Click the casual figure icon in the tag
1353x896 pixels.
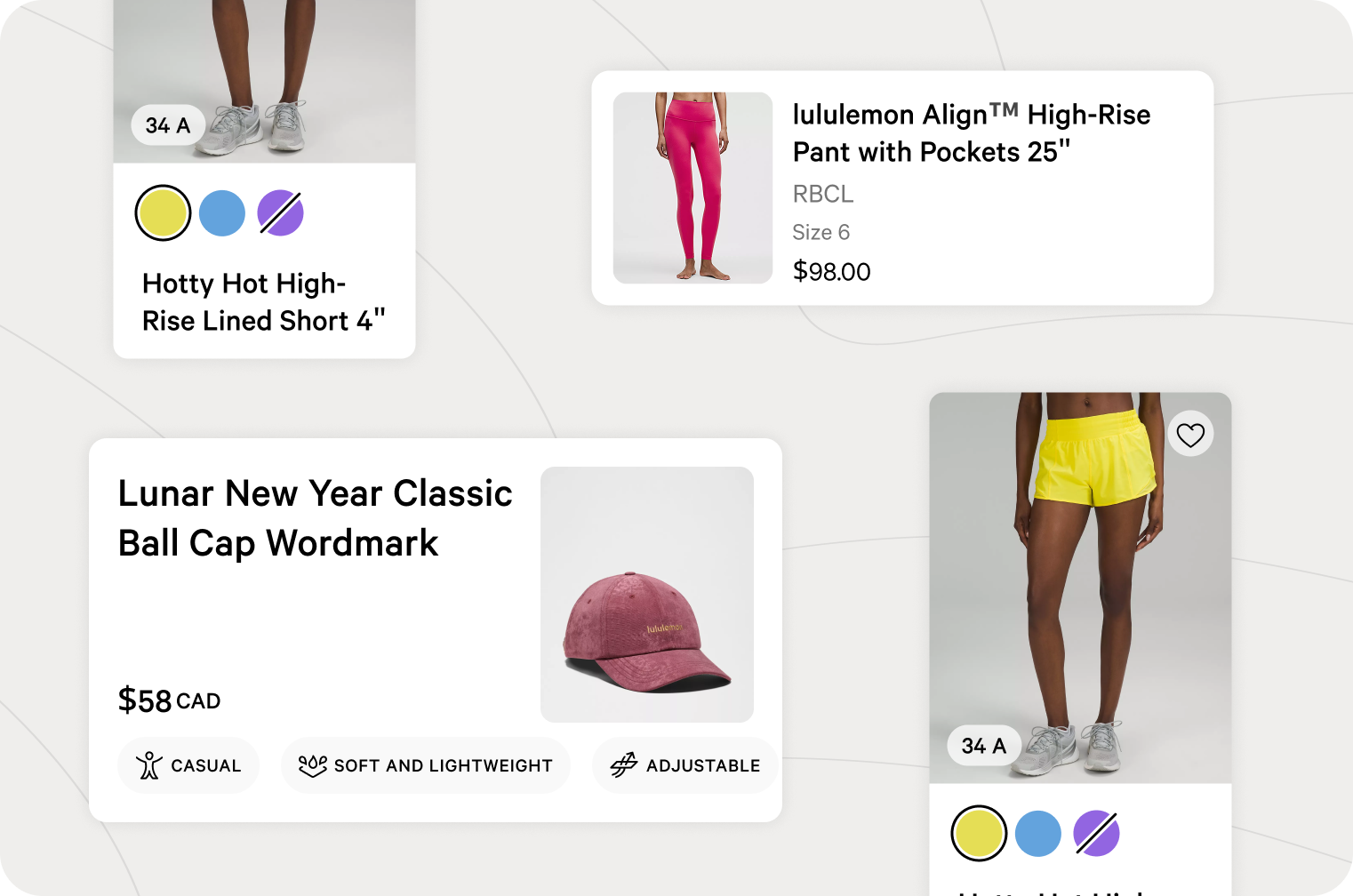pos(149,765)
